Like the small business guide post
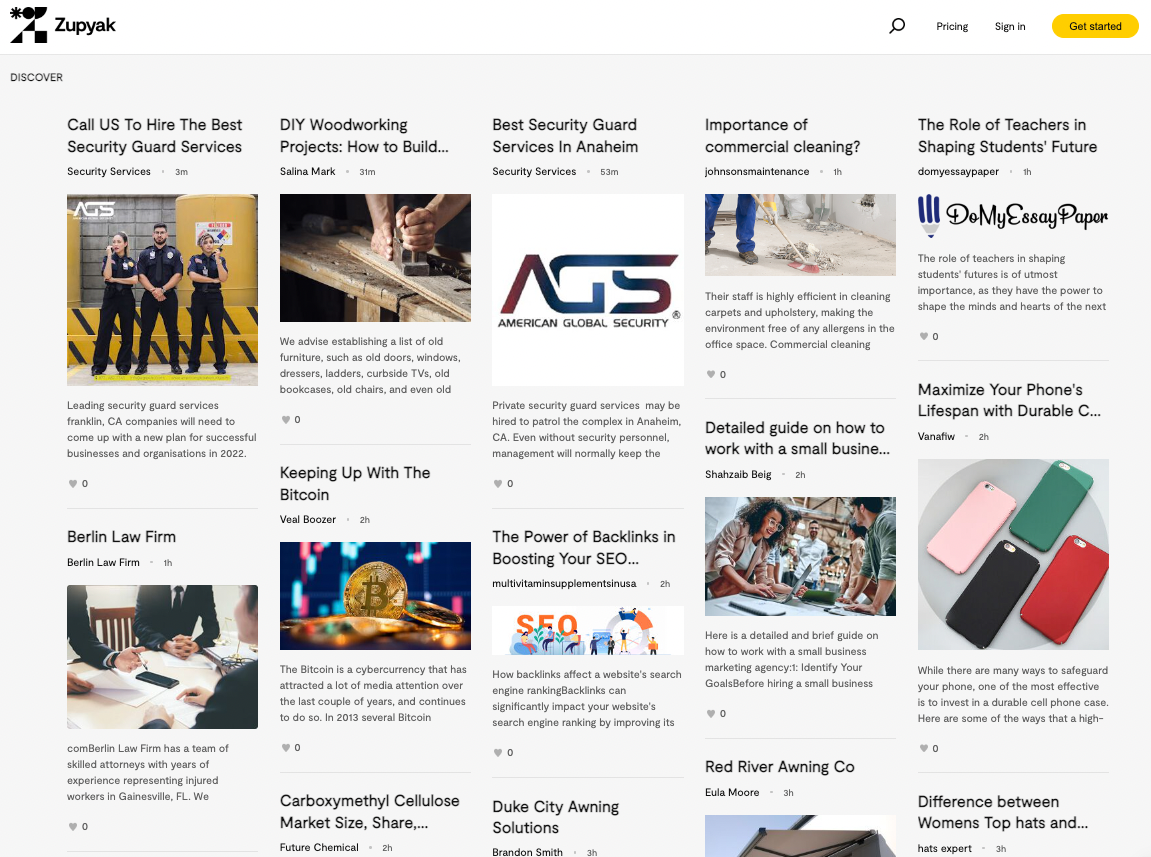This screenshot has height=857, width=1151. click(711, 713)
